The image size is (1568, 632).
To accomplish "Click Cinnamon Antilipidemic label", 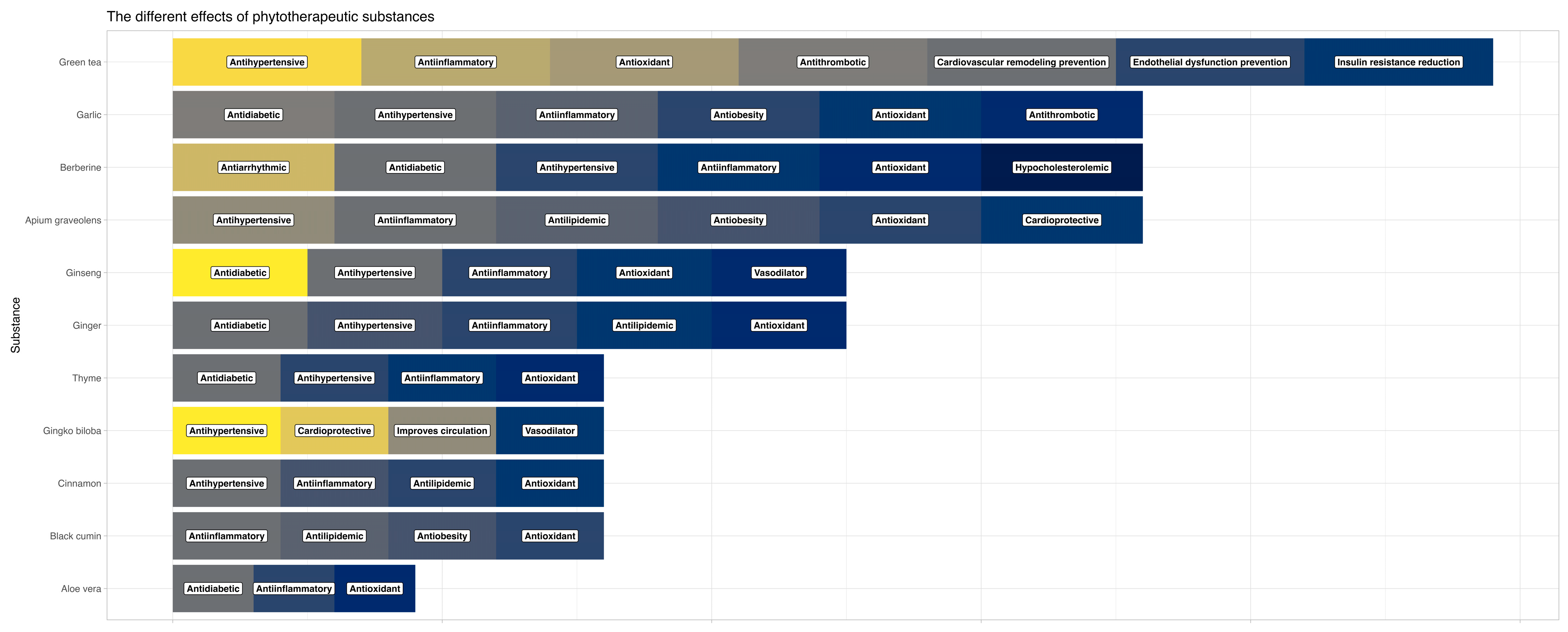I will (x=442, y=484).
